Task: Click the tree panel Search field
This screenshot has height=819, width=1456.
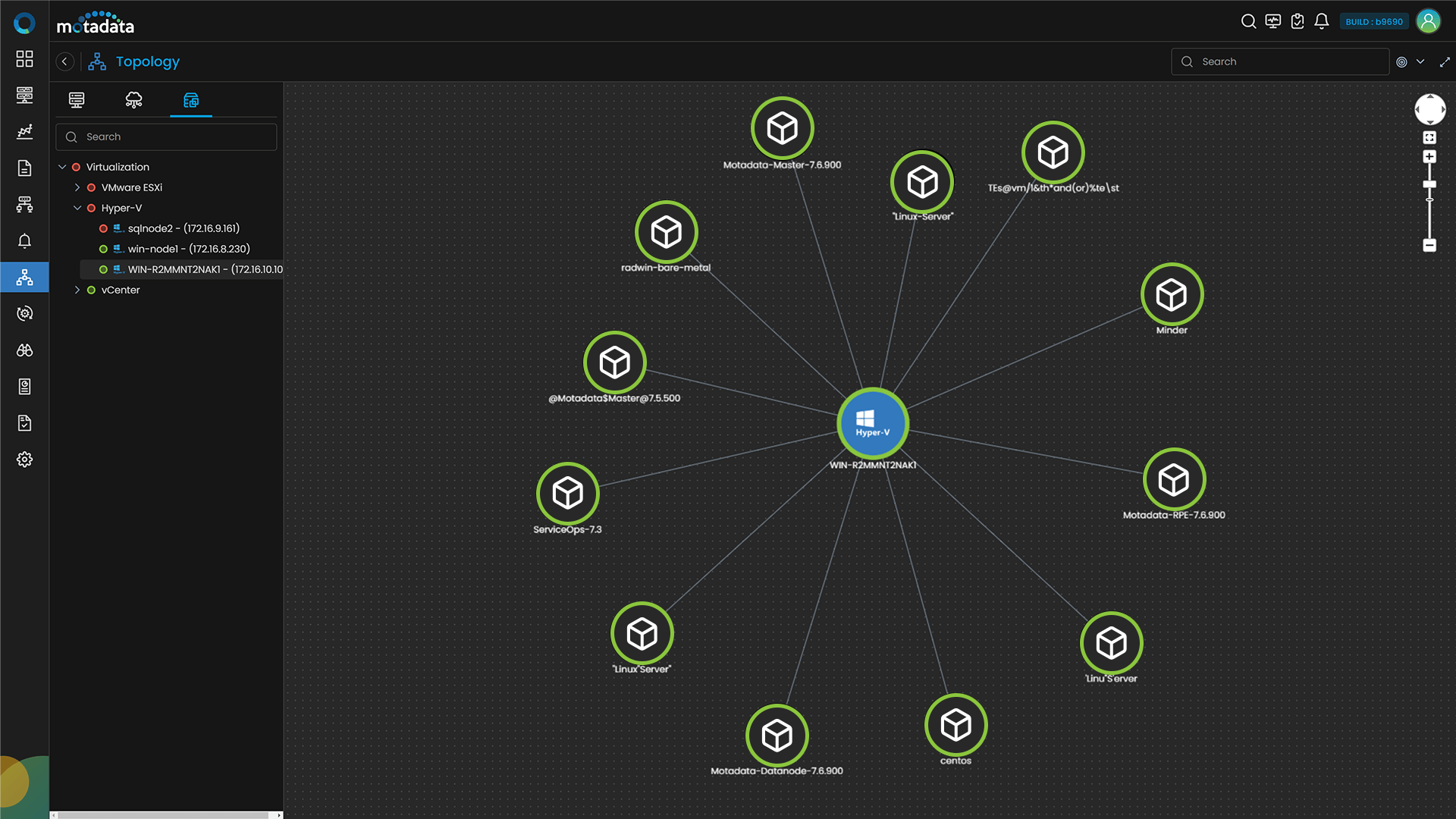Action: 166,136
